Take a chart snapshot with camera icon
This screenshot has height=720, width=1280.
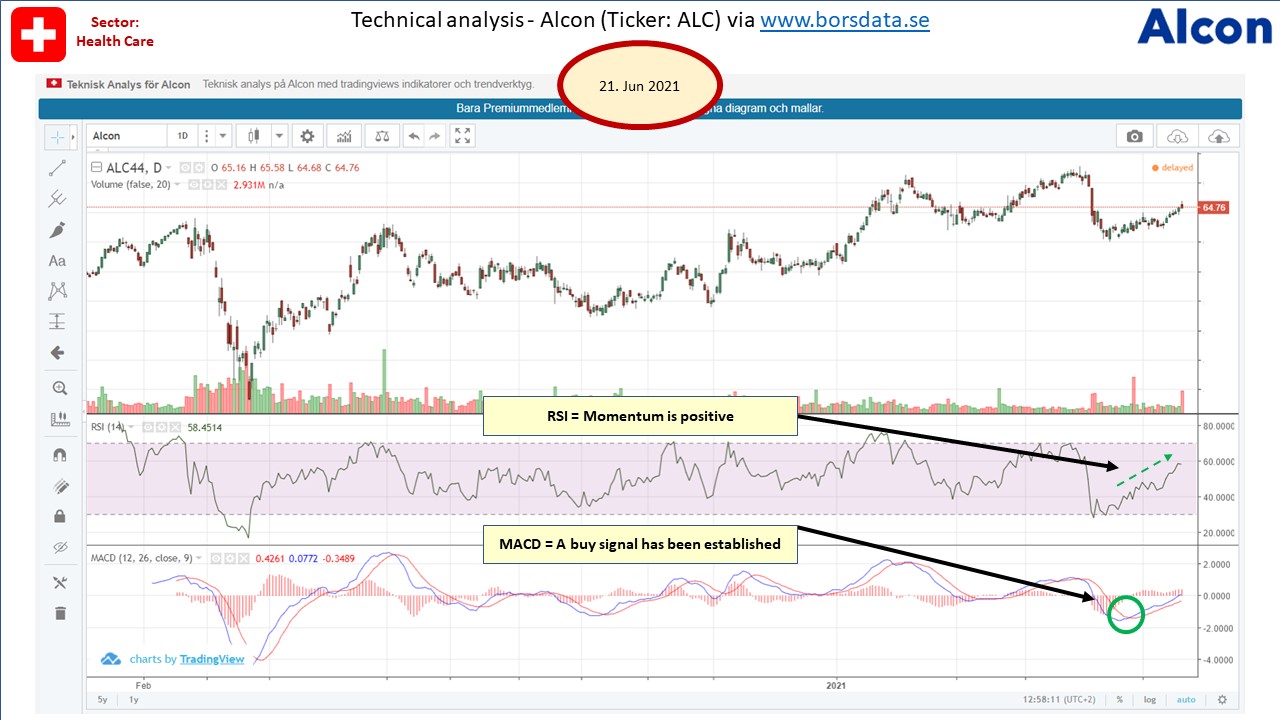(1134, 136)
